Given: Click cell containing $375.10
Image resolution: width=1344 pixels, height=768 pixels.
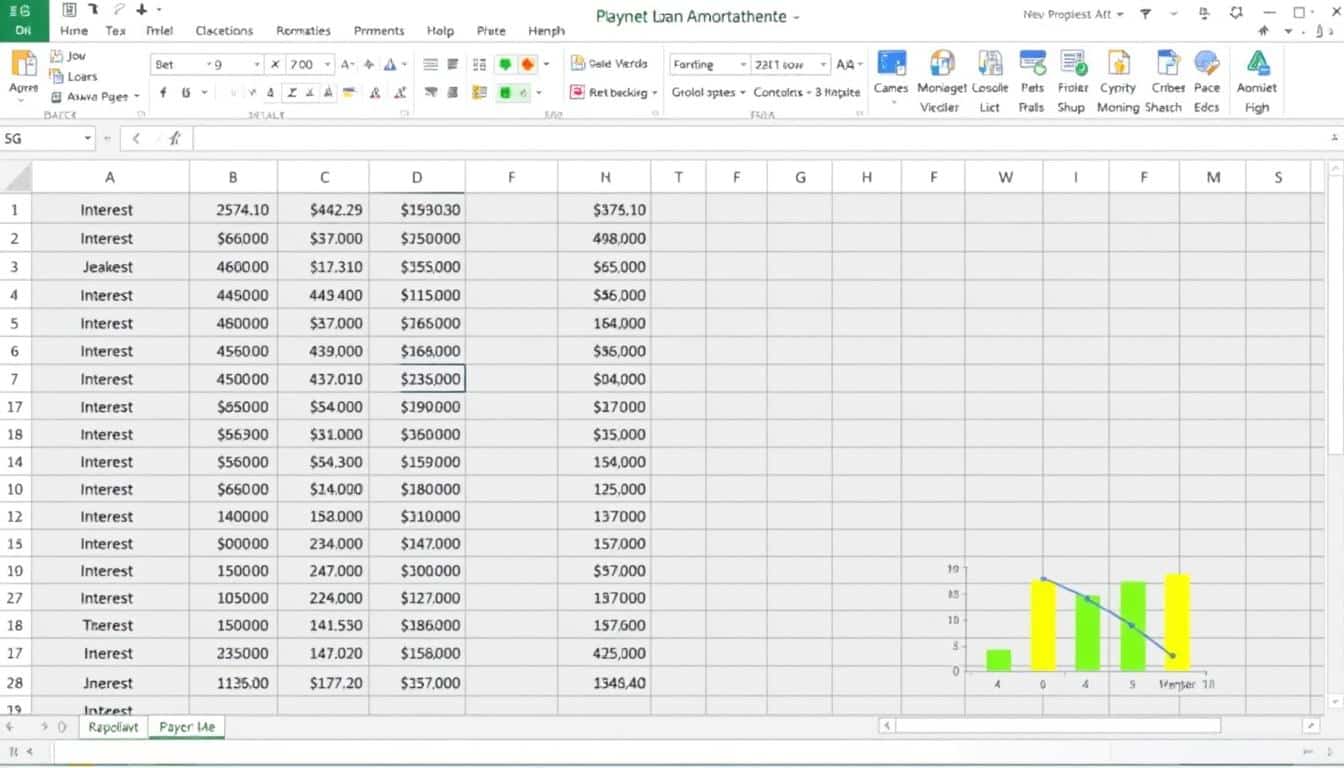Looking at the screenshot, I should tap(605, 210).
